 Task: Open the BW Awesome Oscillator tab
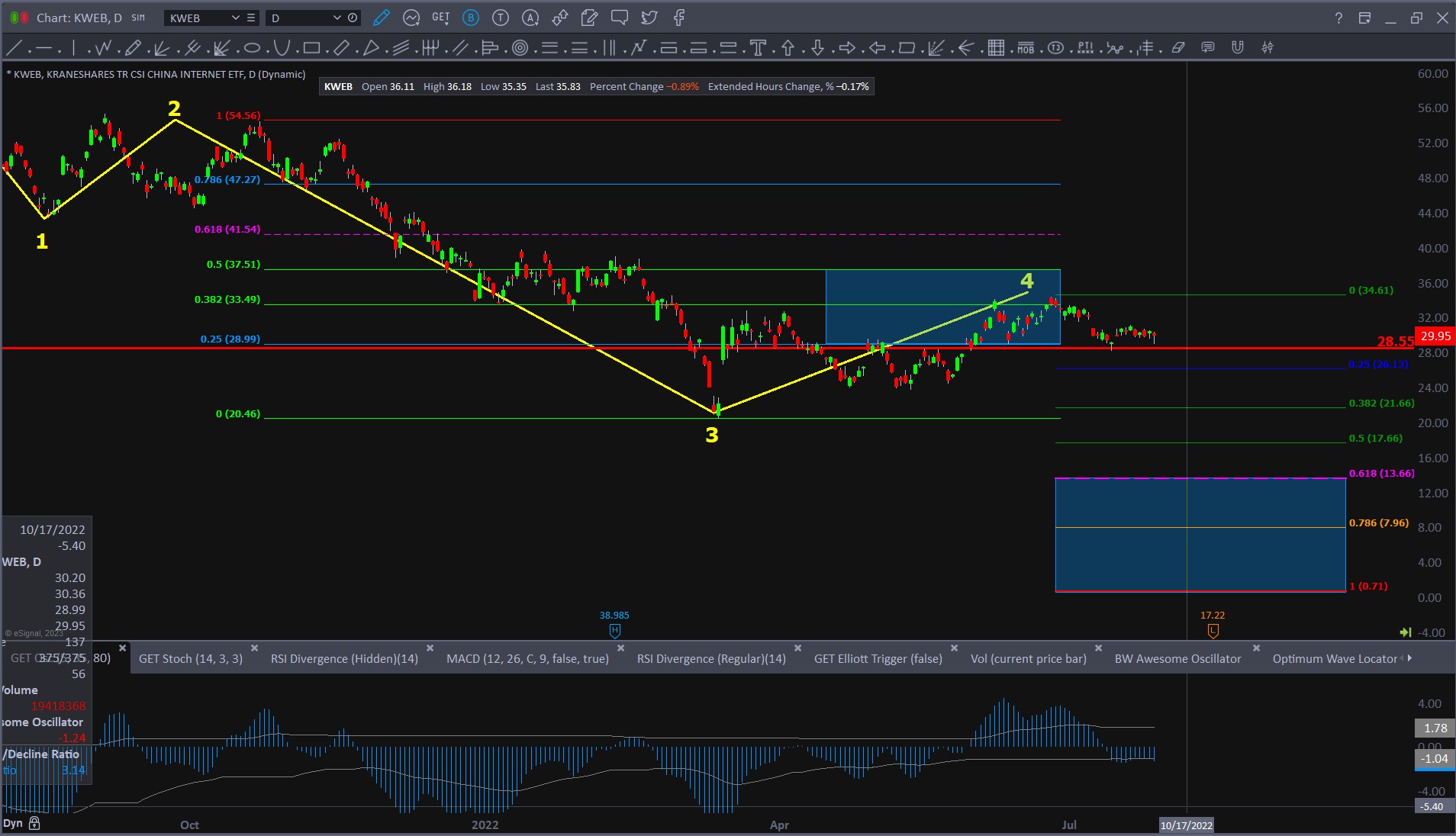[x=1177, y=658]
